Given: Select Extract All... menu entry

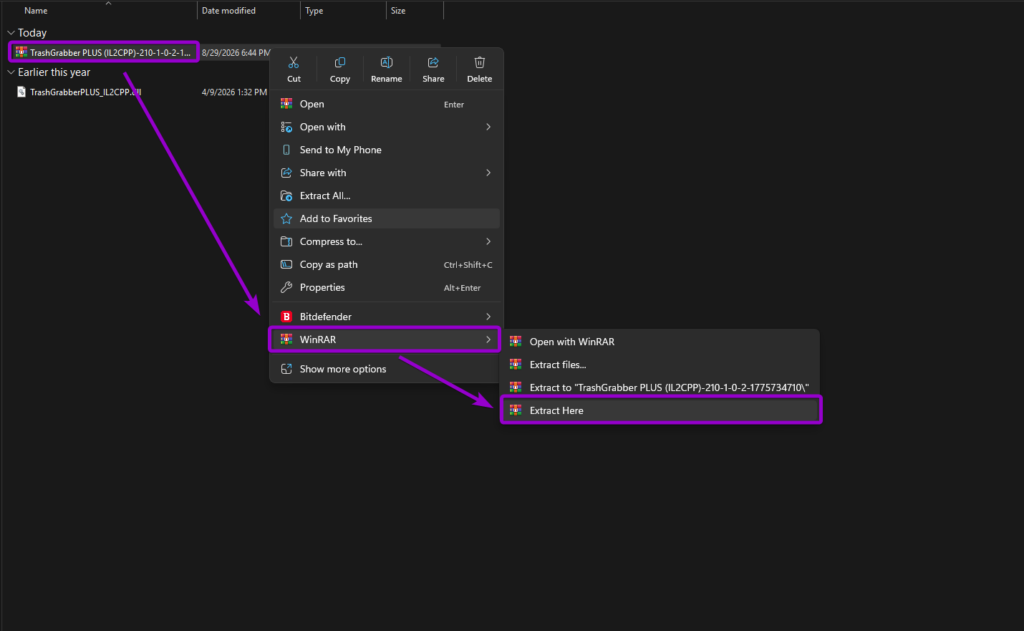Looking at the screenshot, I should pyautogui.click(x=386, y=195).
